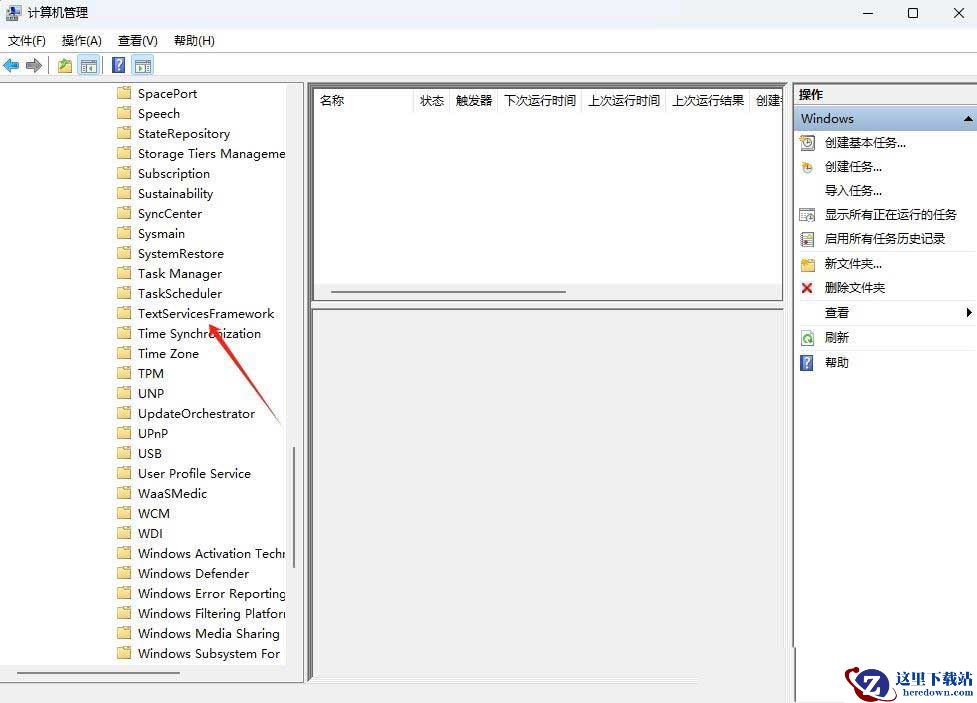
Task: Select the UPnP folder
Action: tap(153, 433)
